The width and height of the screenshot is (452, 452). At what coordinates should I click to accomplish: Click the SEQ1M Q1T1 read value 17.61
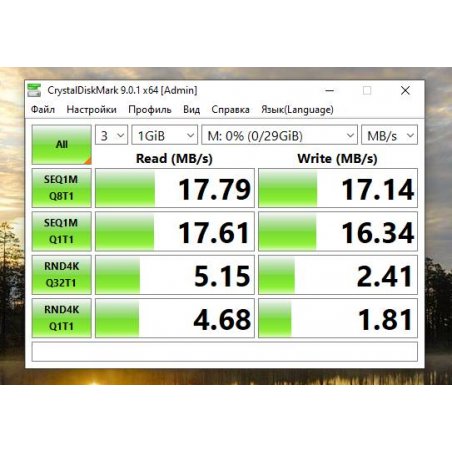coord(175,231)
